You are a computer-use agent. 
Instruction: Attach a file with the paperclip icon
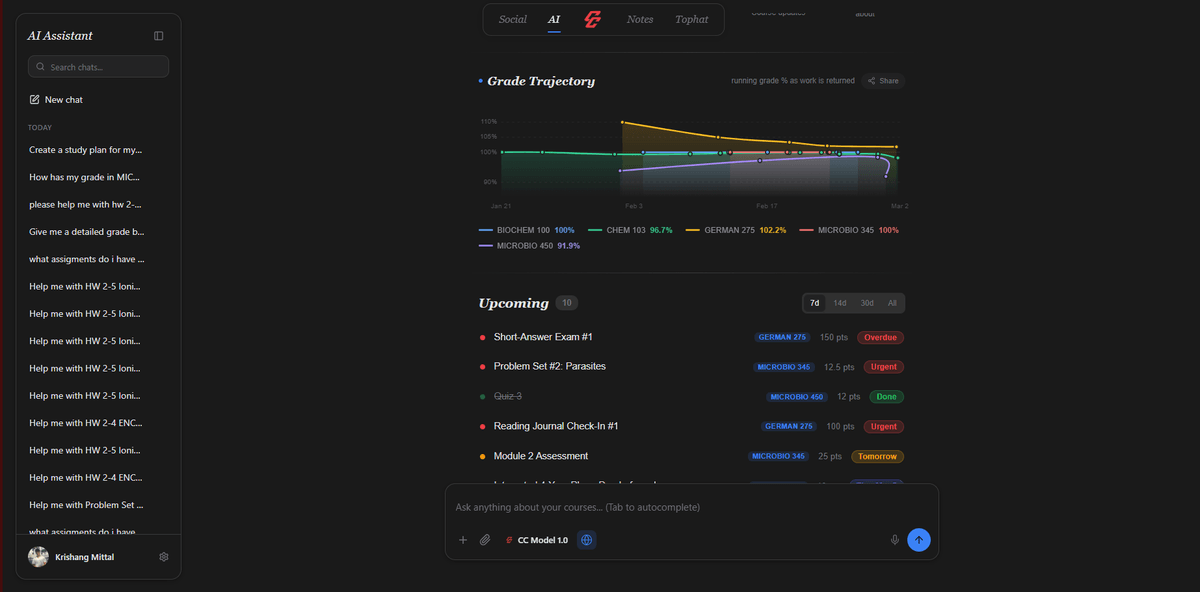(485, 539)
